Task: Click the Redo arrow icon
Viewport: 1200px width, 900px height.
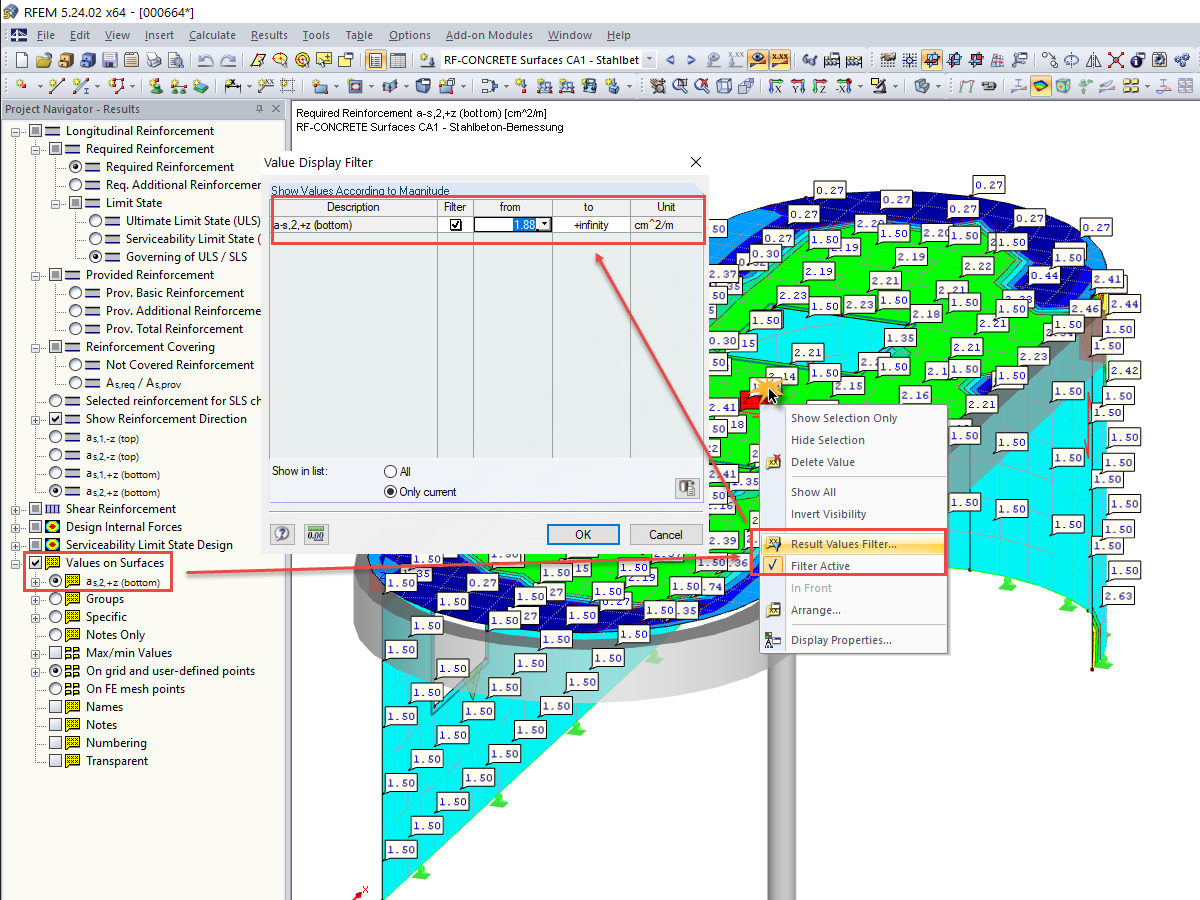Action: (x=229, y=60)
